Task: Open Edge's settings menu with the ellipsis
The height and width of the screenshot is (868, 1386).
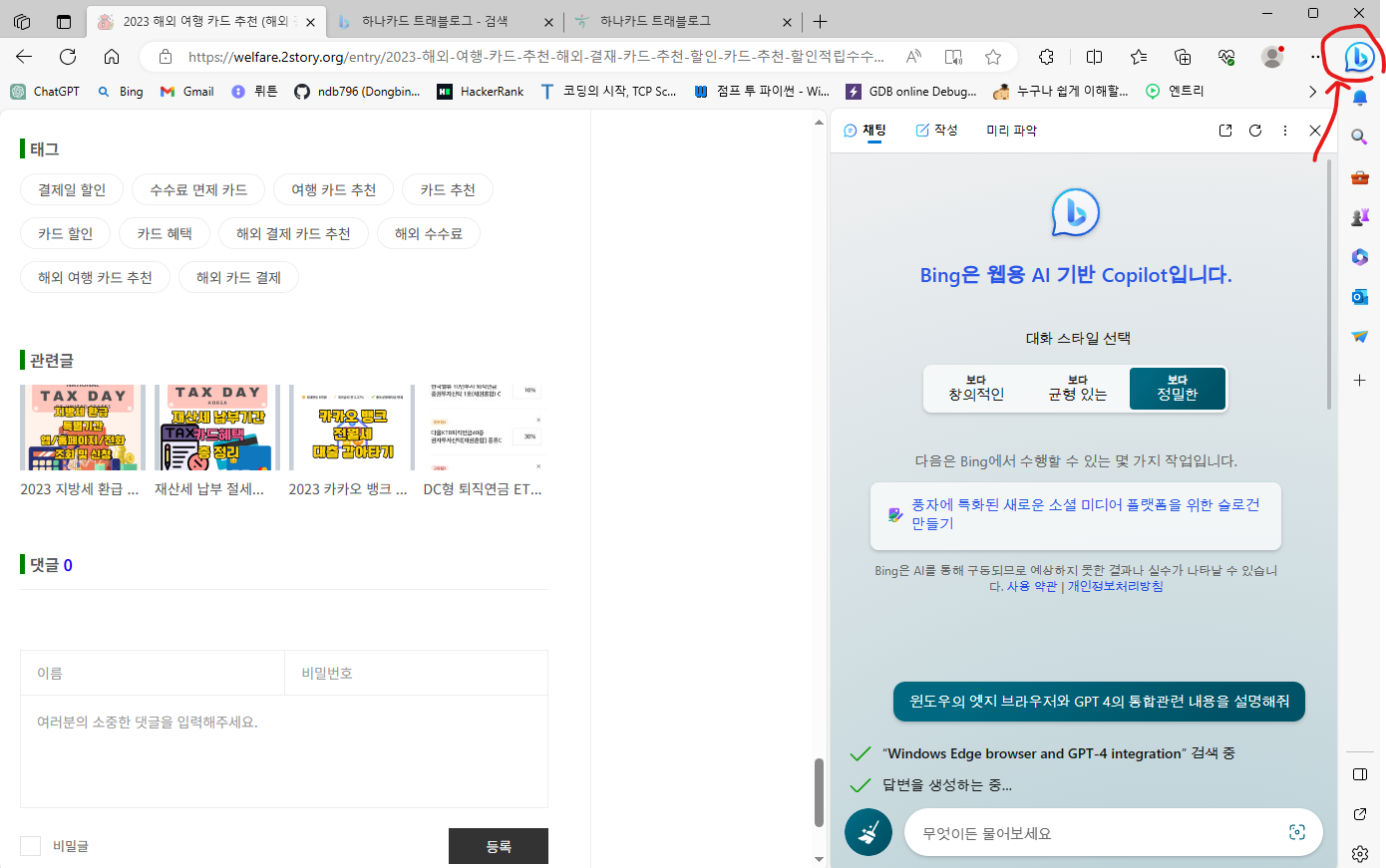Action: pos(1316,57)
